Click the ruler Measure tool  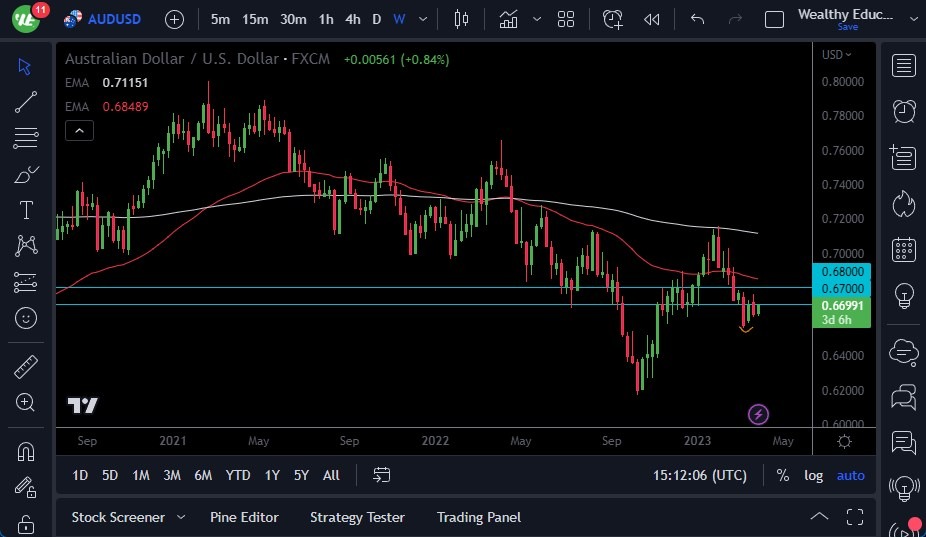tap(26, 367)
